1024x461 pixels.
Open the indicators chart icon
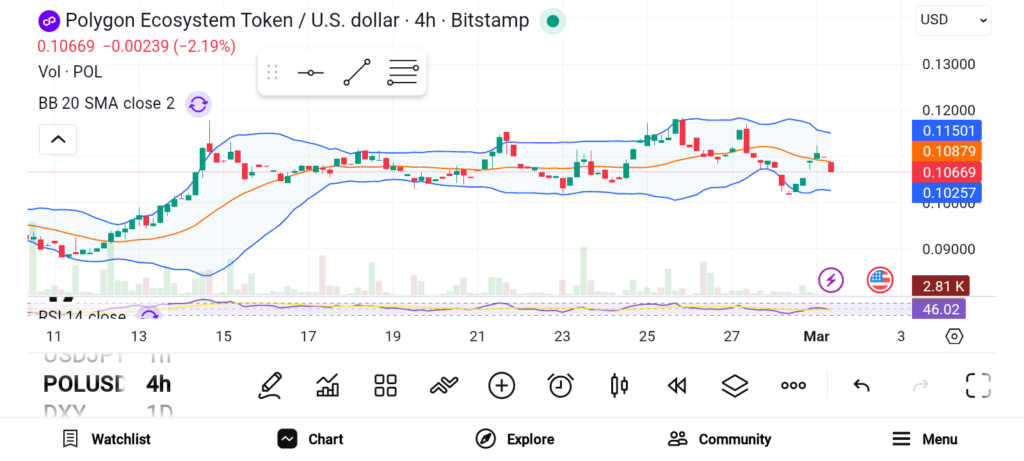[x=327, y=385]
